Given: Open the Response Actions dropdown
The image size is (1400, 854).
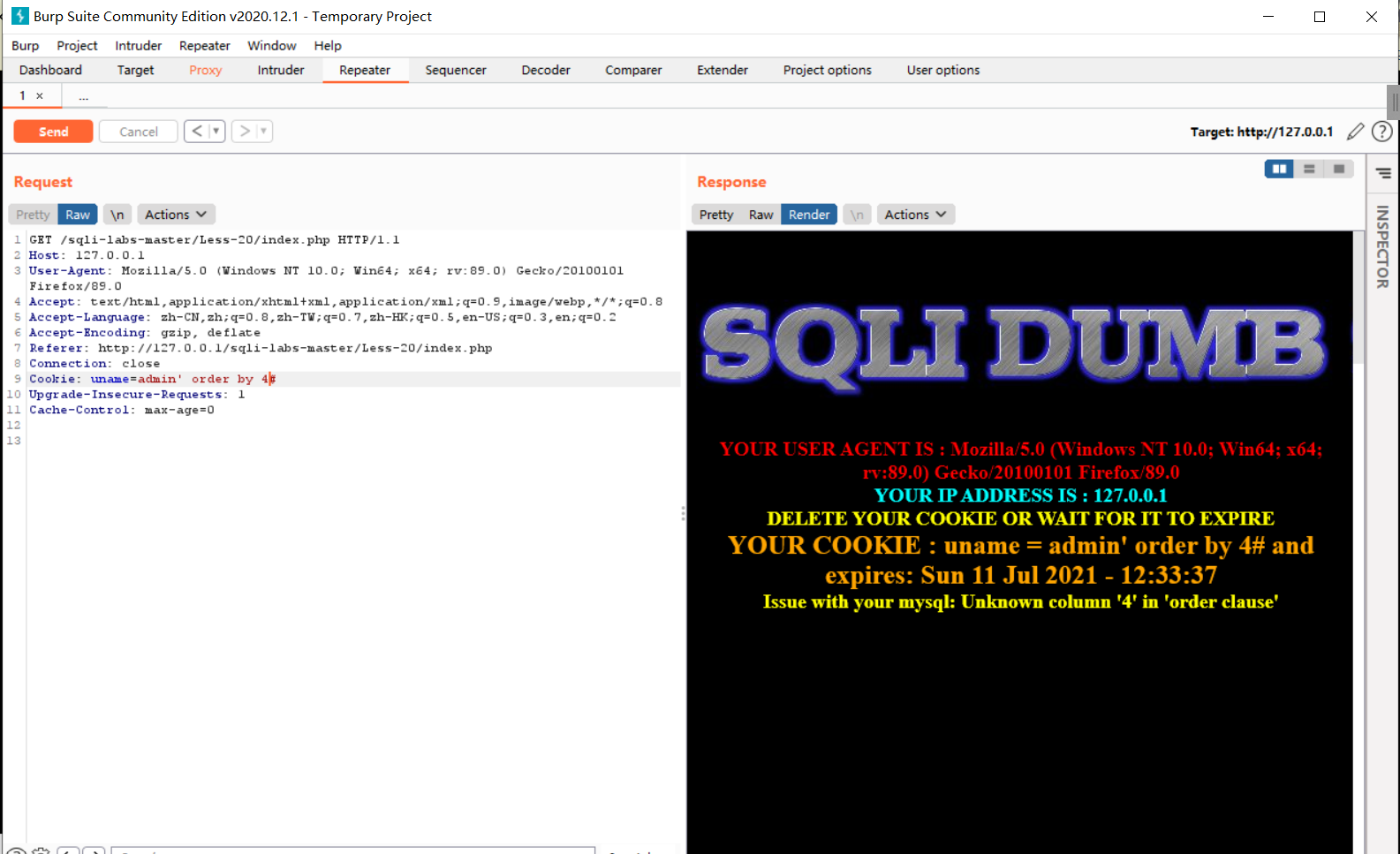Looking at the screenshot, I should [916, 215].
